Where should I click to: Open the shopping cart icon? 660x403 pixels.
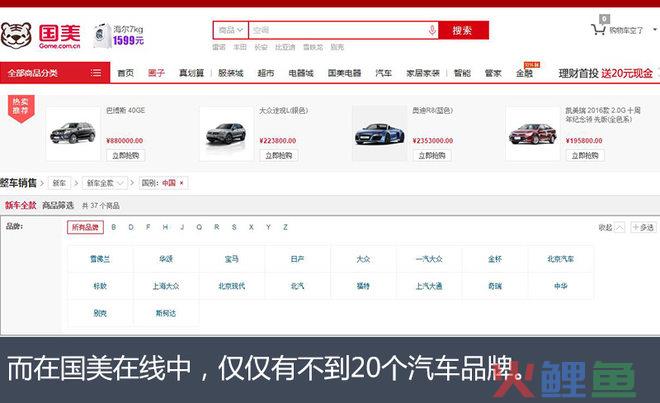click(598, 29)
